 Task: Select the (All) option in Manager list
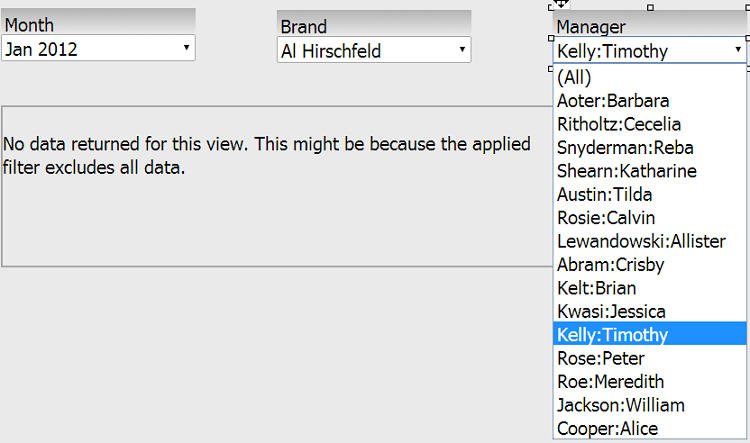pos(575,77)
